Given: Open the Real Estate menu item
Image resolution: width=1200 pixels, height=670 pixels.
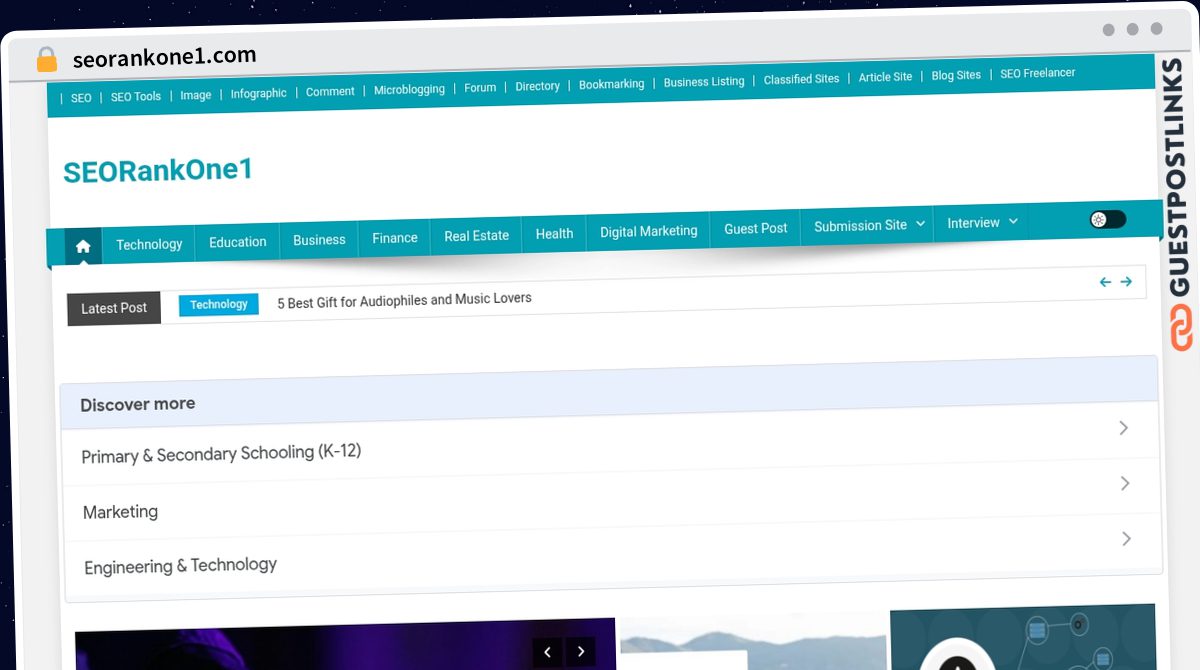Looking at the screenshot, I should 476,236.
